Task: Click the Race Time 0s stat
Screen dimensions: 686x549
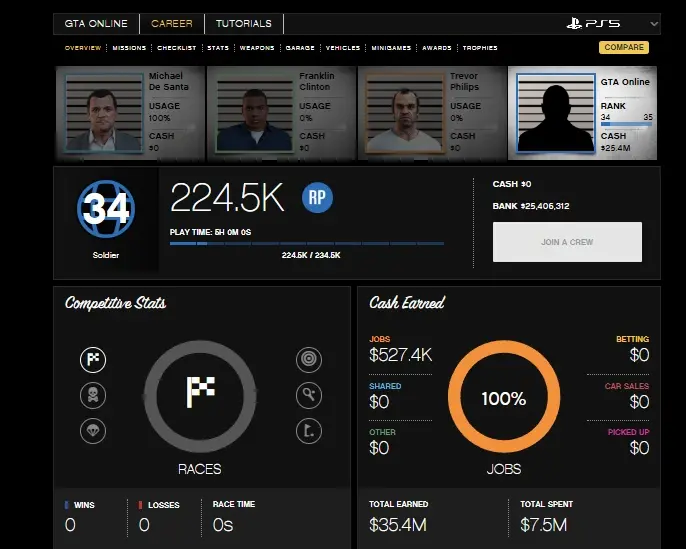Action: point(234,517)
